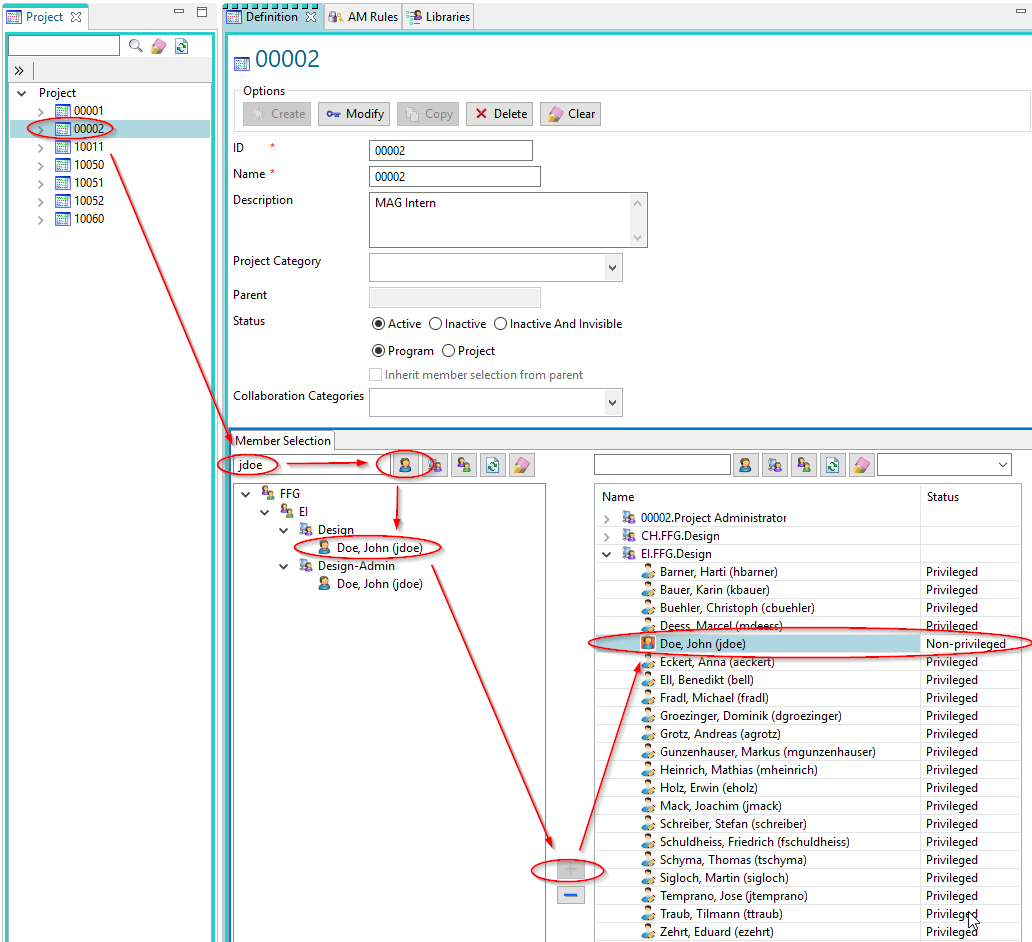Select the Project type radio button
Viewport: 1032px width, 942px height.
coord(448,351)
